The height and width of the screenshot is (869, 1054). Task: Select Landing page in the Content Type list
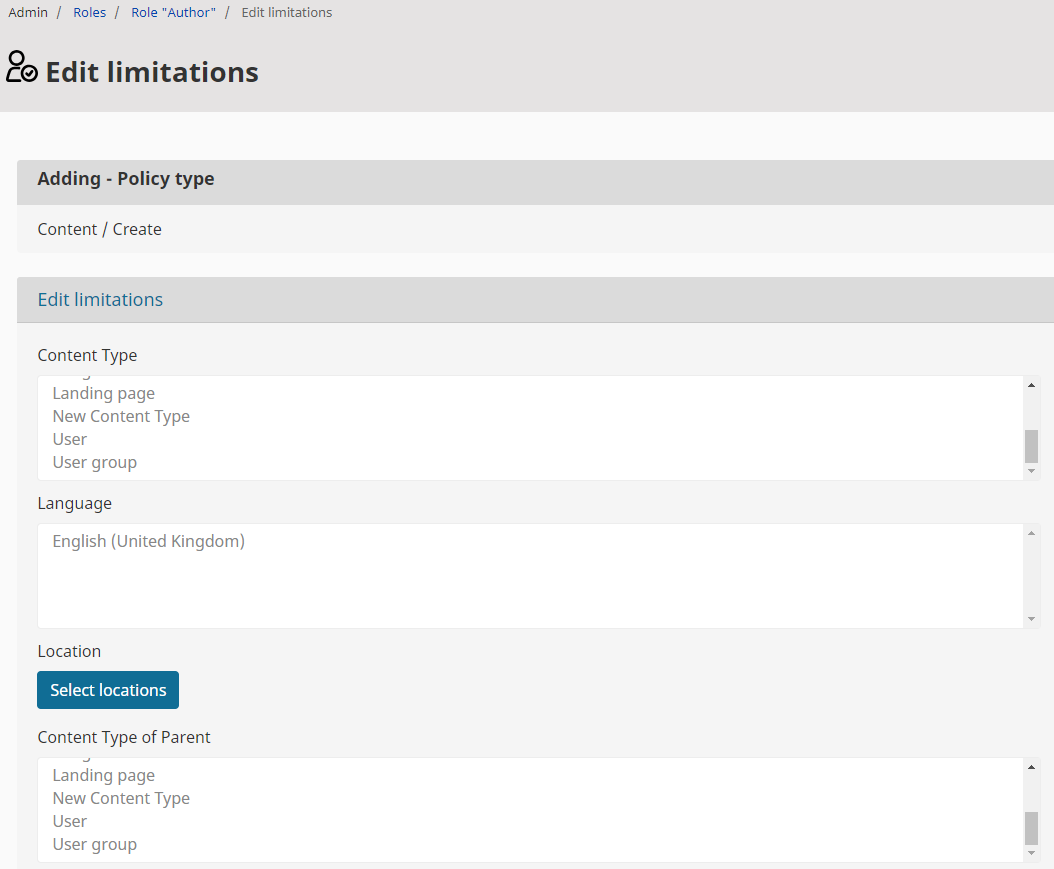tap(104, 394)
